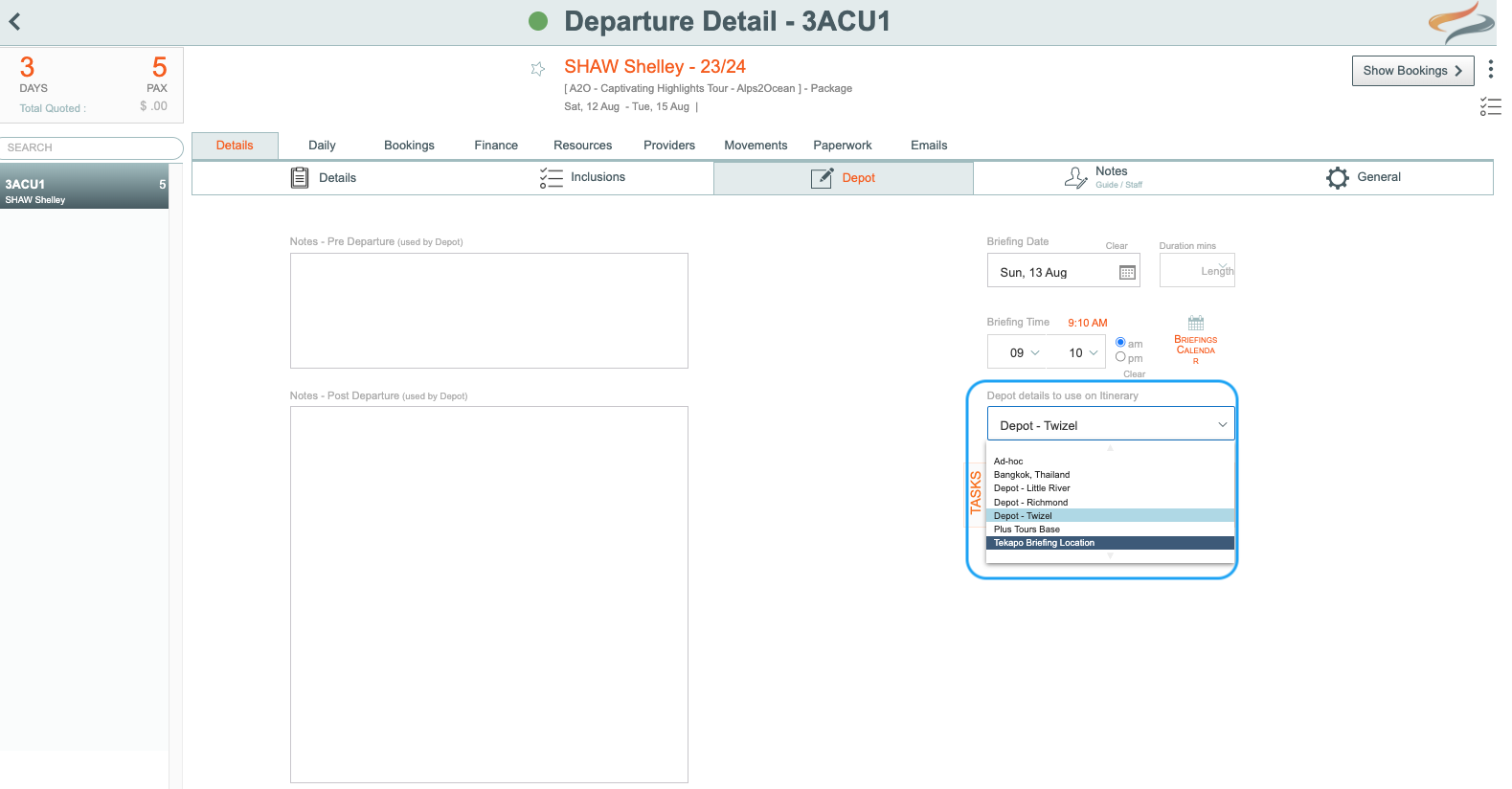Image resolution: width=1512 pixels, height=789 pixels.
Task: Click the clipboard Details icon
Action: pyautogui.click(x=300, y=177)
